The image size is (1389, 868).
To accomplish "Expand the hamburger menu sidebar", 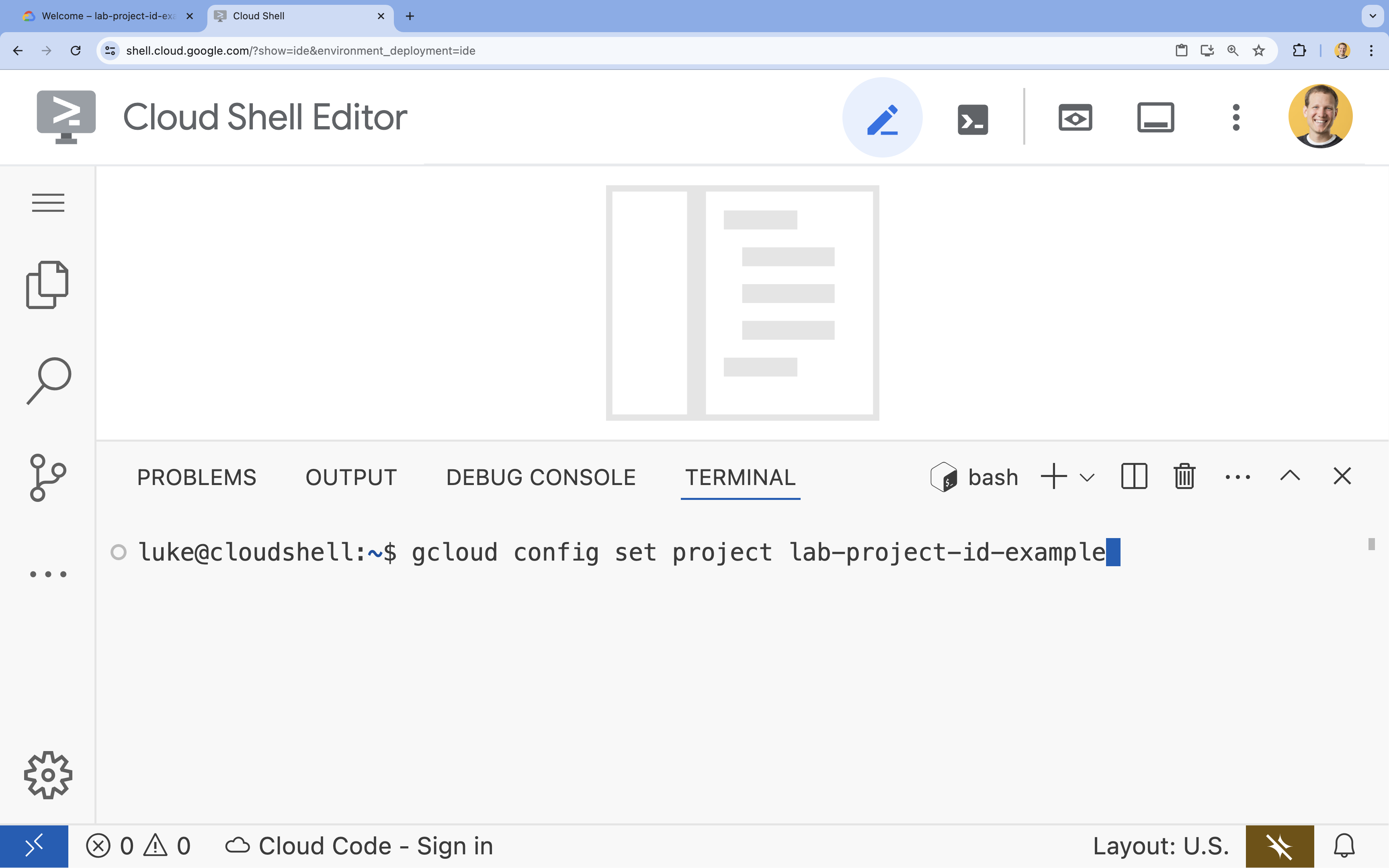I will pyautogui.click(x=47, y=202).
